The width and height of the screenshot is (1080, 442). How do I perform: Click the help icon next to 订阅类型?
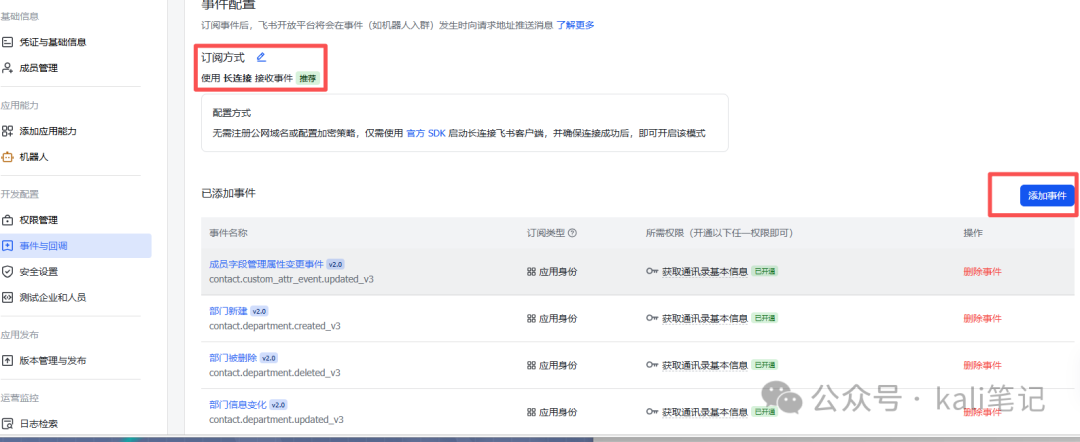pos(572,233)
